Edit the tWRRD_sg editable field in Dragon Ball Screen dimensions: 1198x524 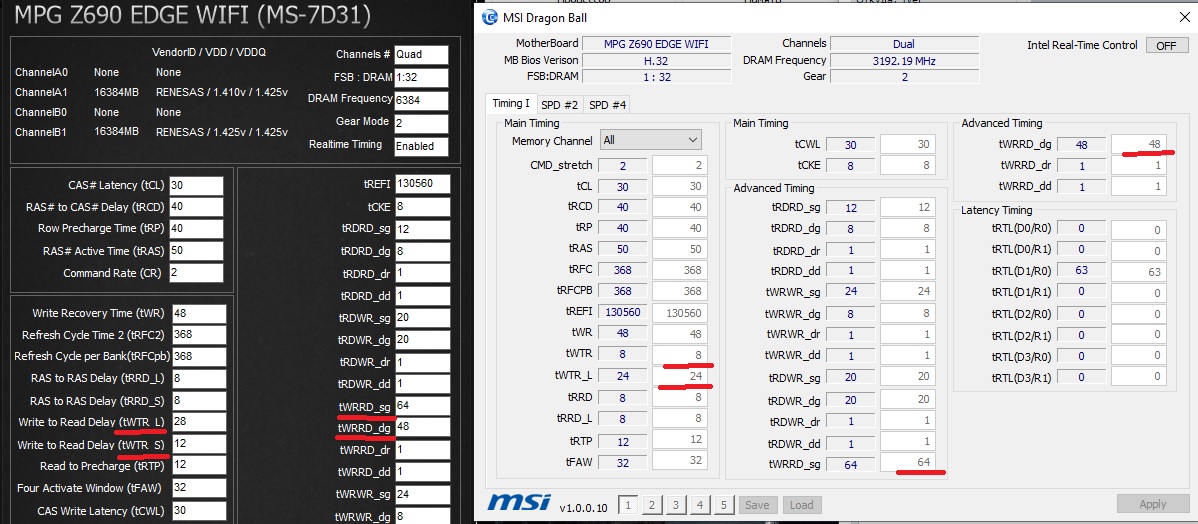[x=908, y=464]
